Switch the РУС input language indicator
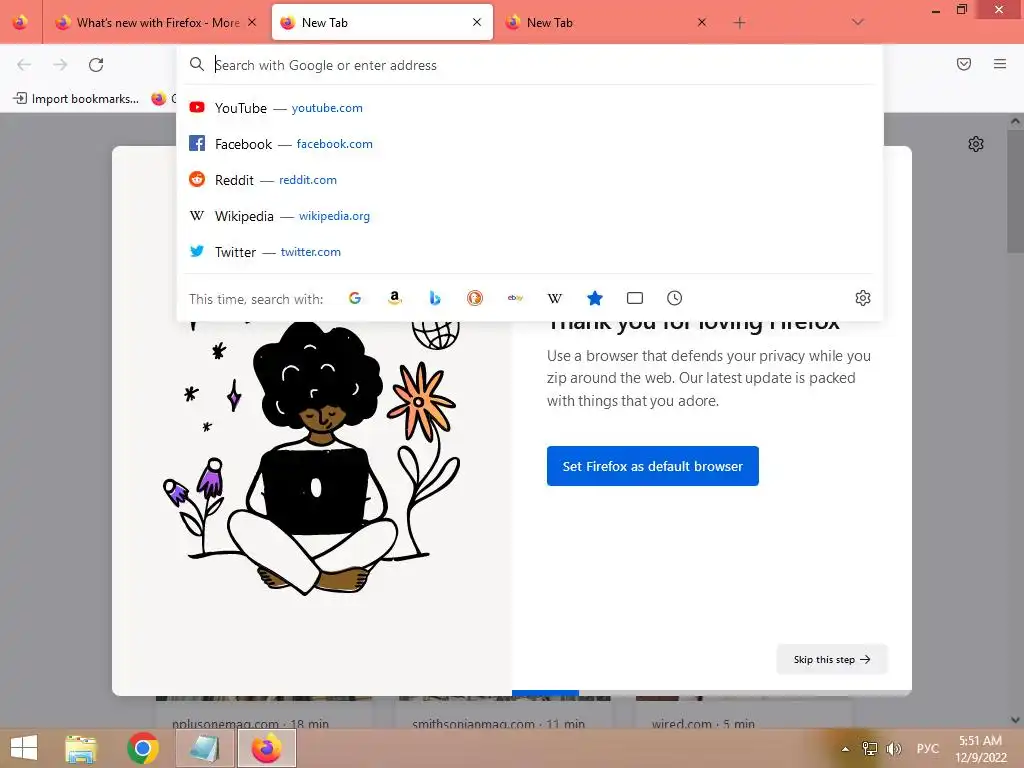 [927, 749]
